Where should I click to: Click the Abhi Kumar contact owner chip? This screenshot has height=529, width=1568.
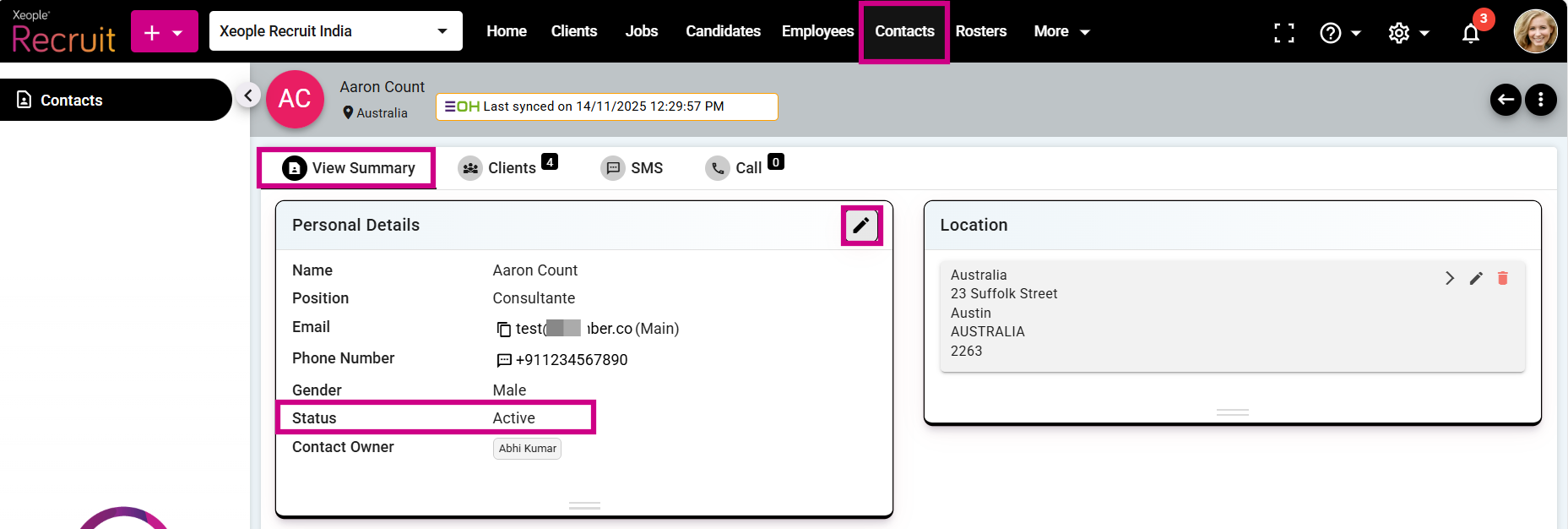[x=527, y=448]
